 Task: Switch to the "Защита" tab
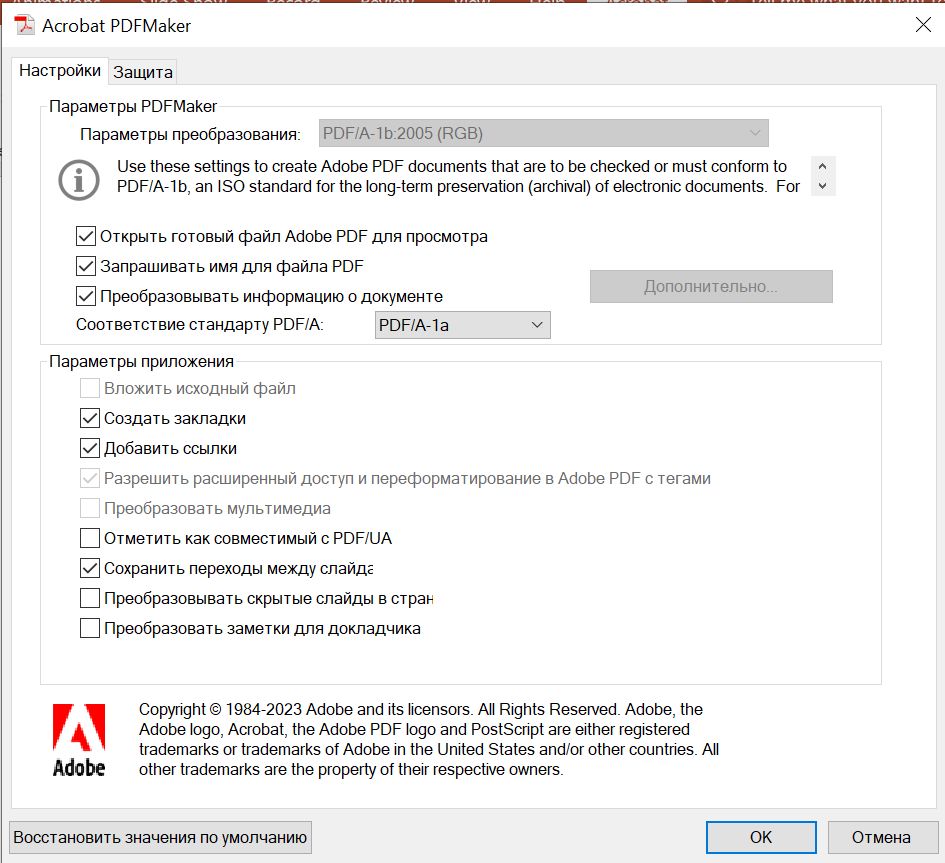point(143,71)
